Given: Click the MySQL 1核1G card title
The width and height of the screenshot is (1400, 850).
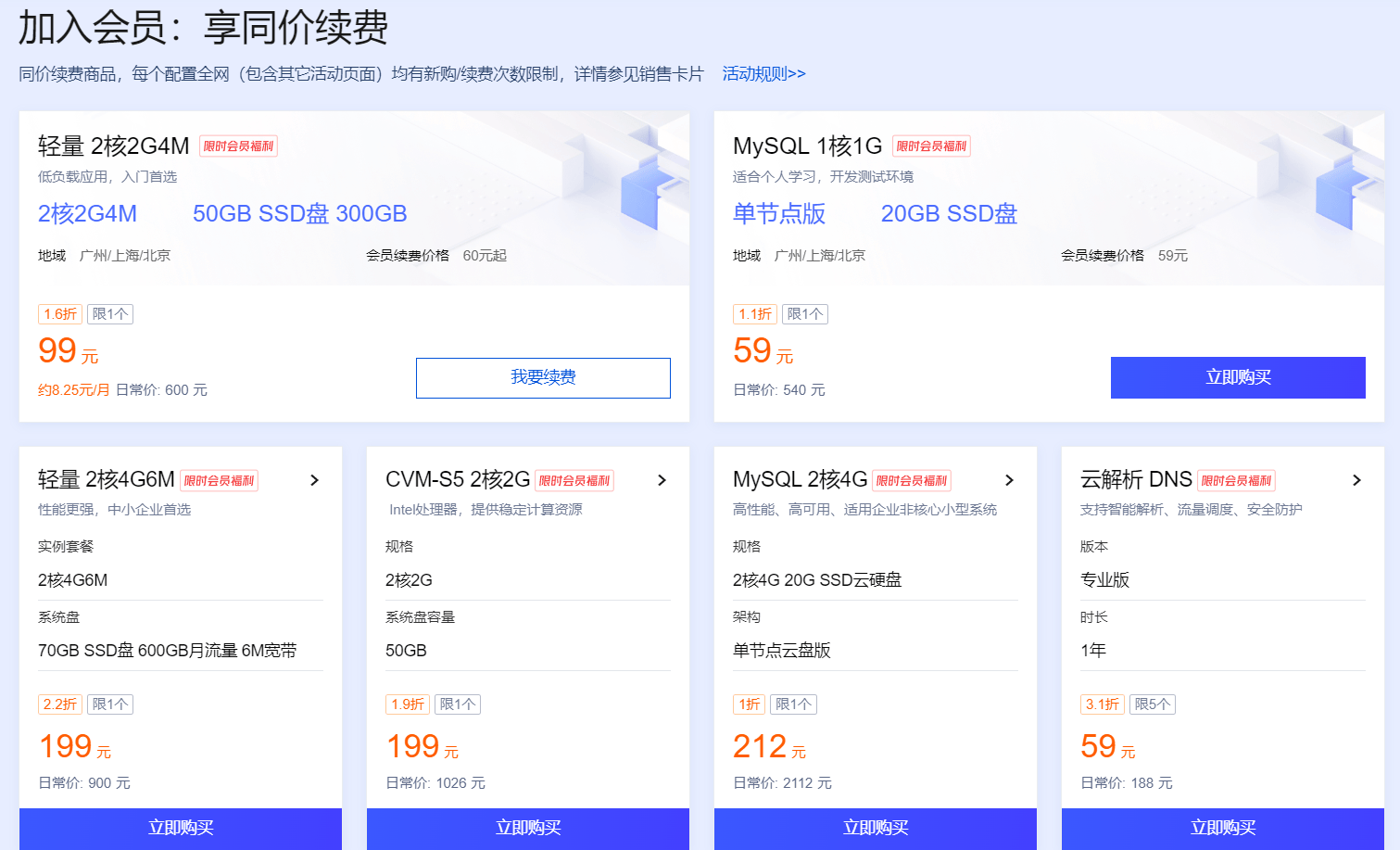Looking at the screenshot, I should (808, 146).
